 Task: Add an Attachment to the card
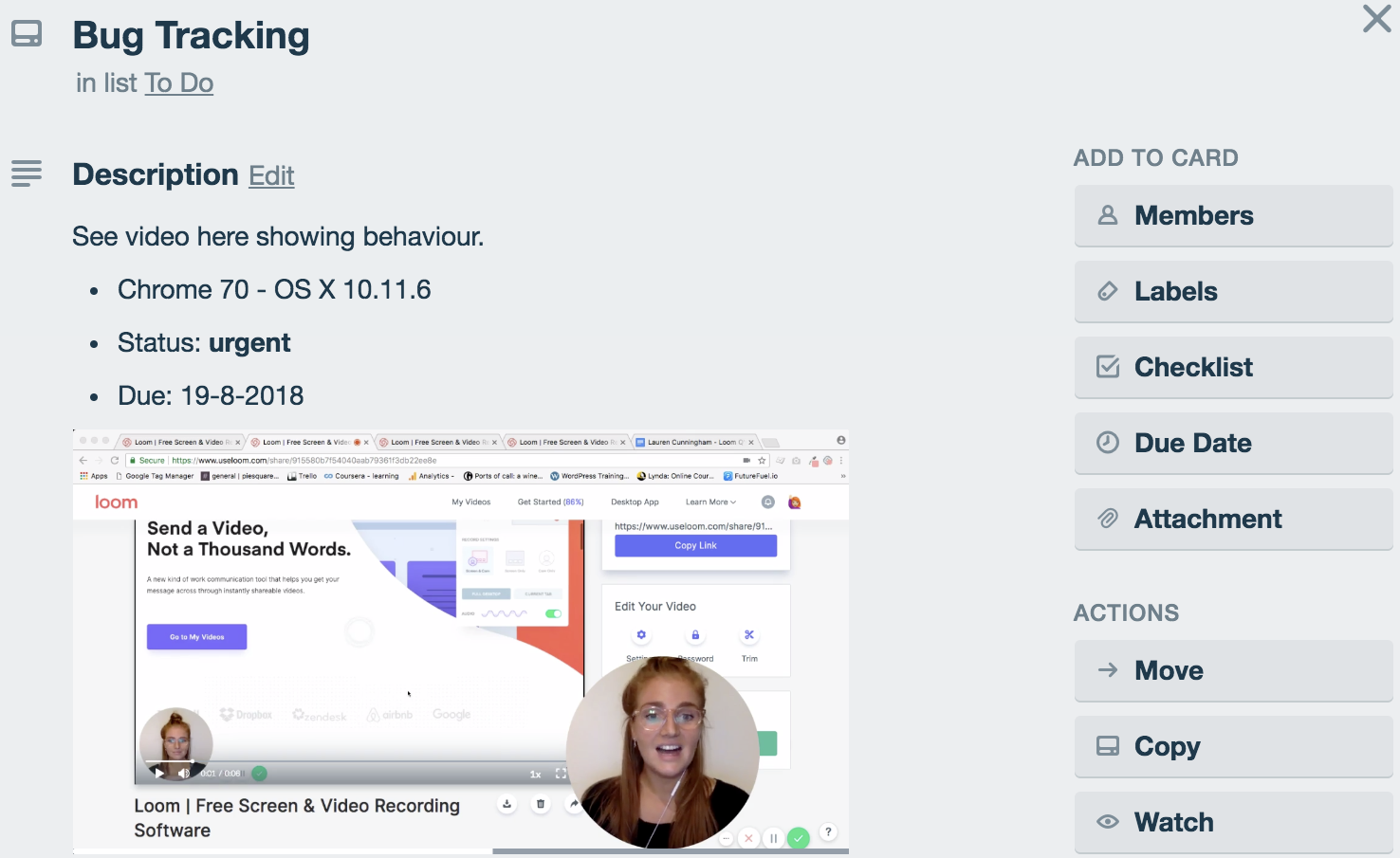(x=1233, y=520)
